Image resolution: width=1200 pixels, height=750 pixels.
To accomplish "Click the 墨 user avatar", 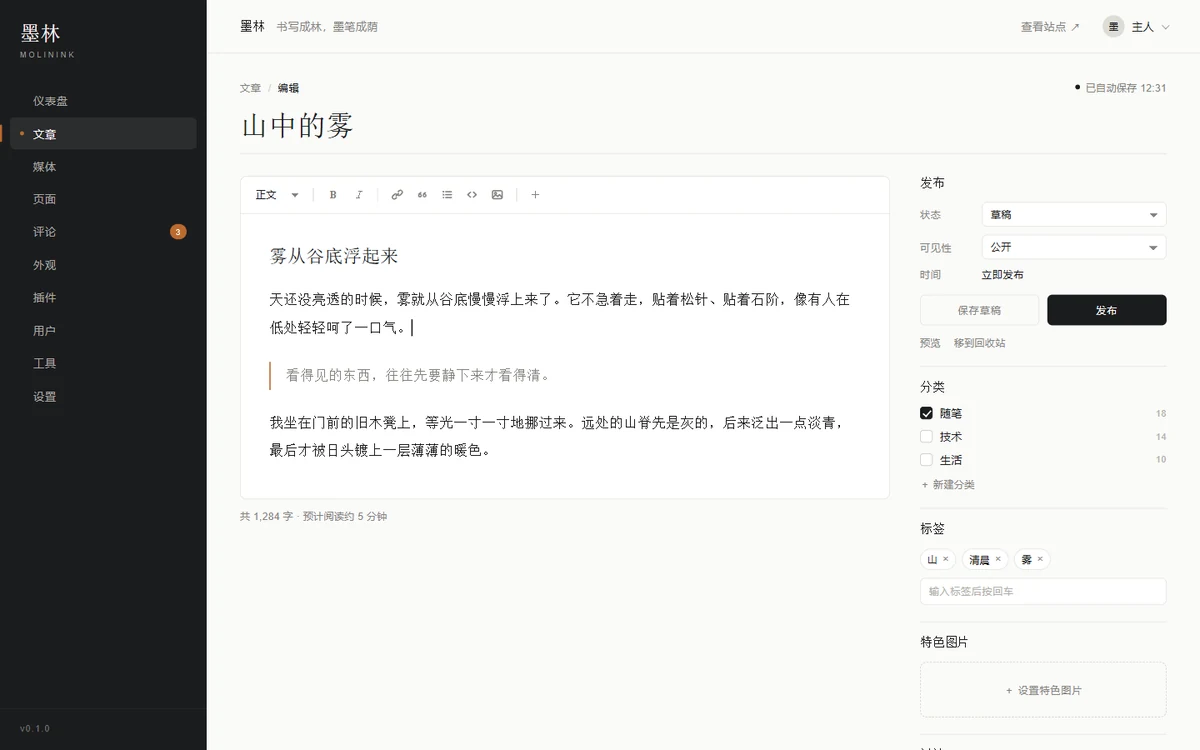I will (1113, 27).
